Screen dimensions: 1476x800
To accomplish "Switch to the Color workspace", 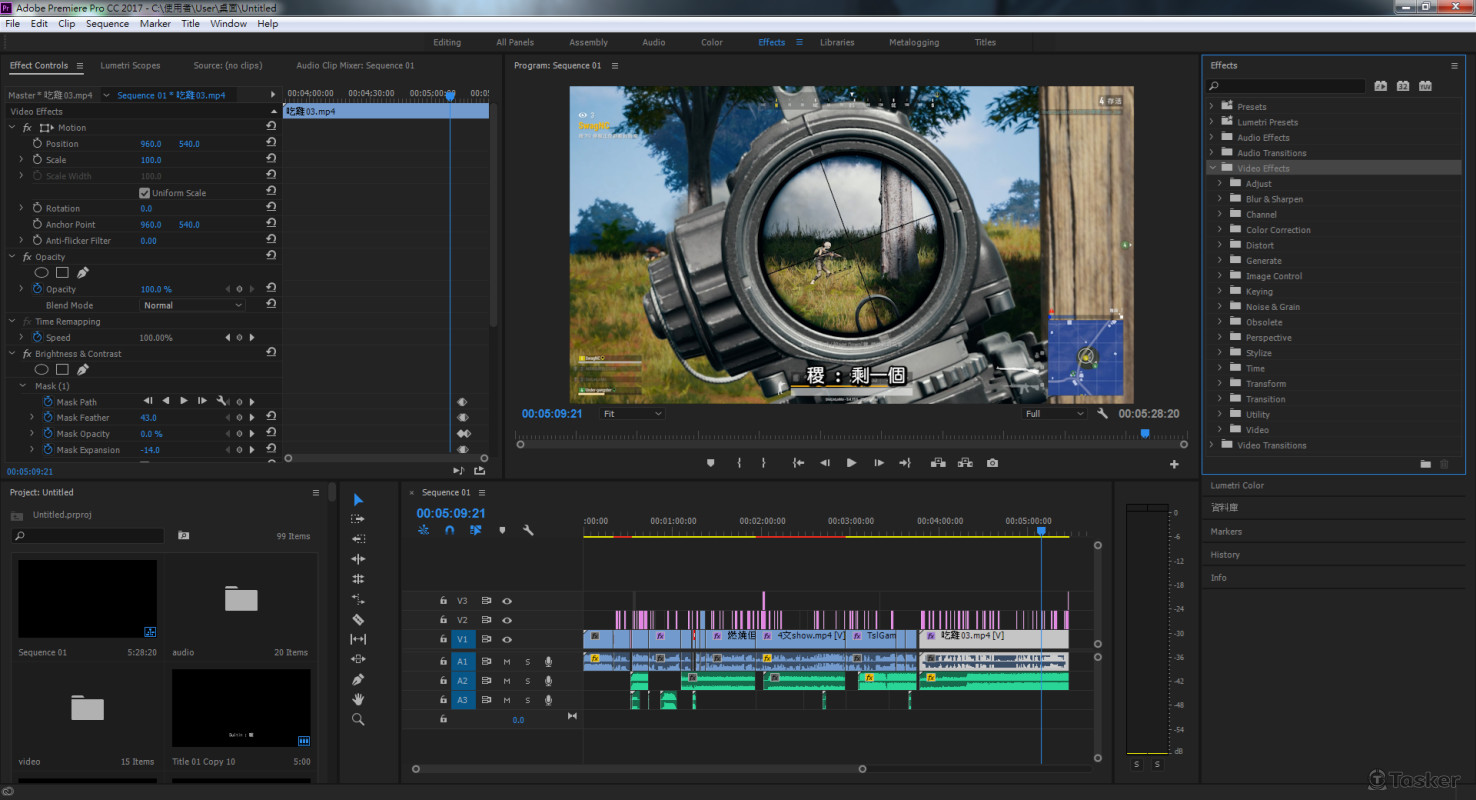I will [x=711, y=42].
